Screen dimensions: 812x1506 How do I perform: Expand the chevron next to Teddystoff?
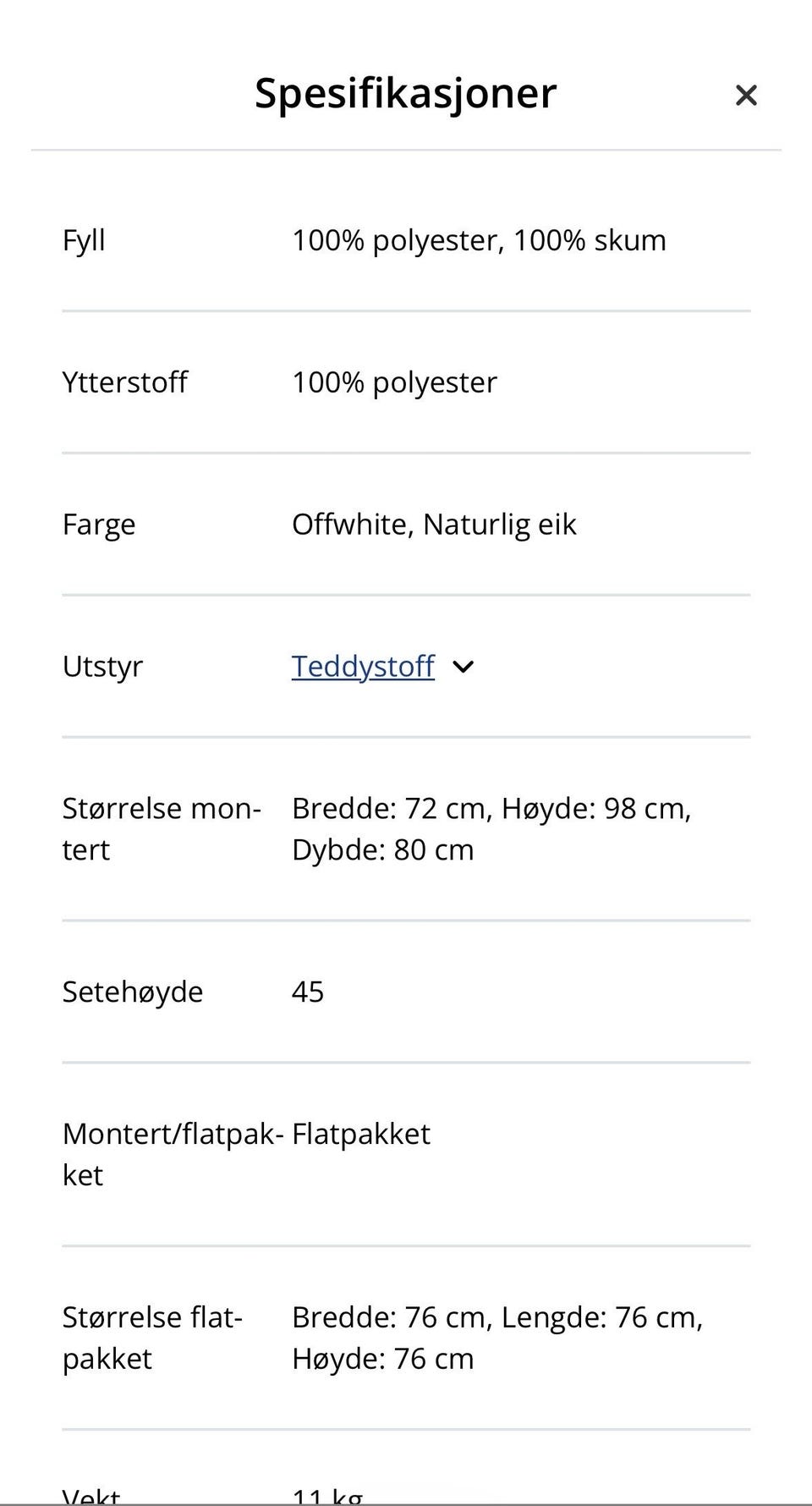click(x=463, y=667)
